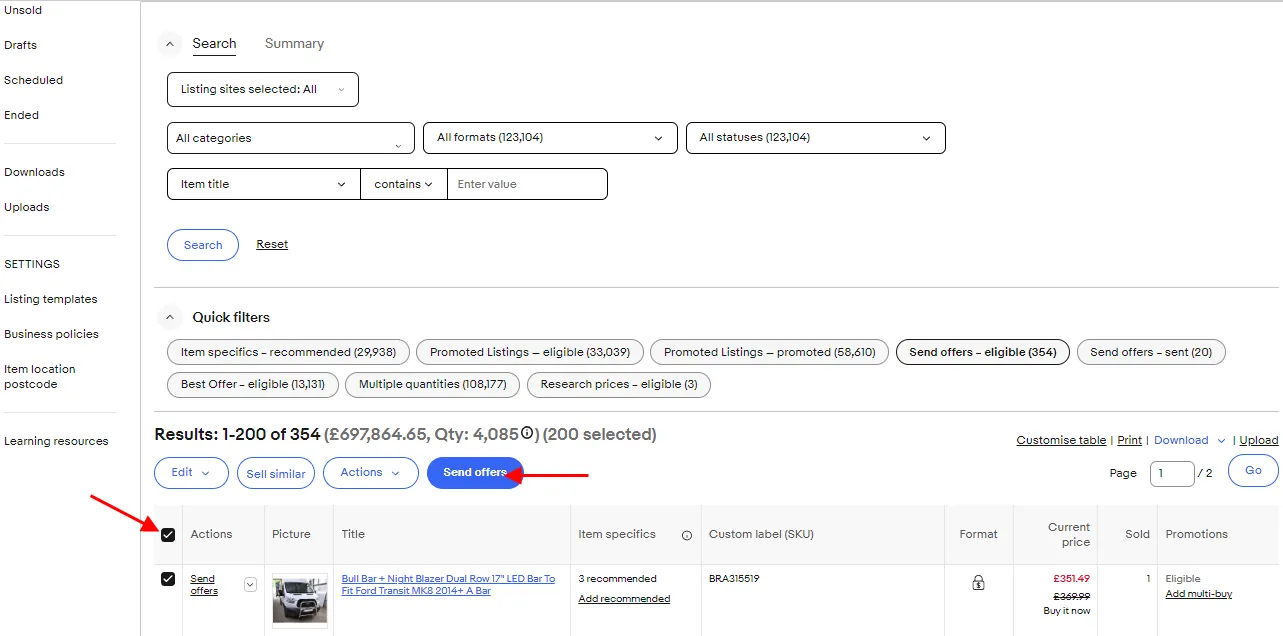Apply Item specifics – recommended filter
Viewport: 1283px width, 636px height.
tap(288, 352)
